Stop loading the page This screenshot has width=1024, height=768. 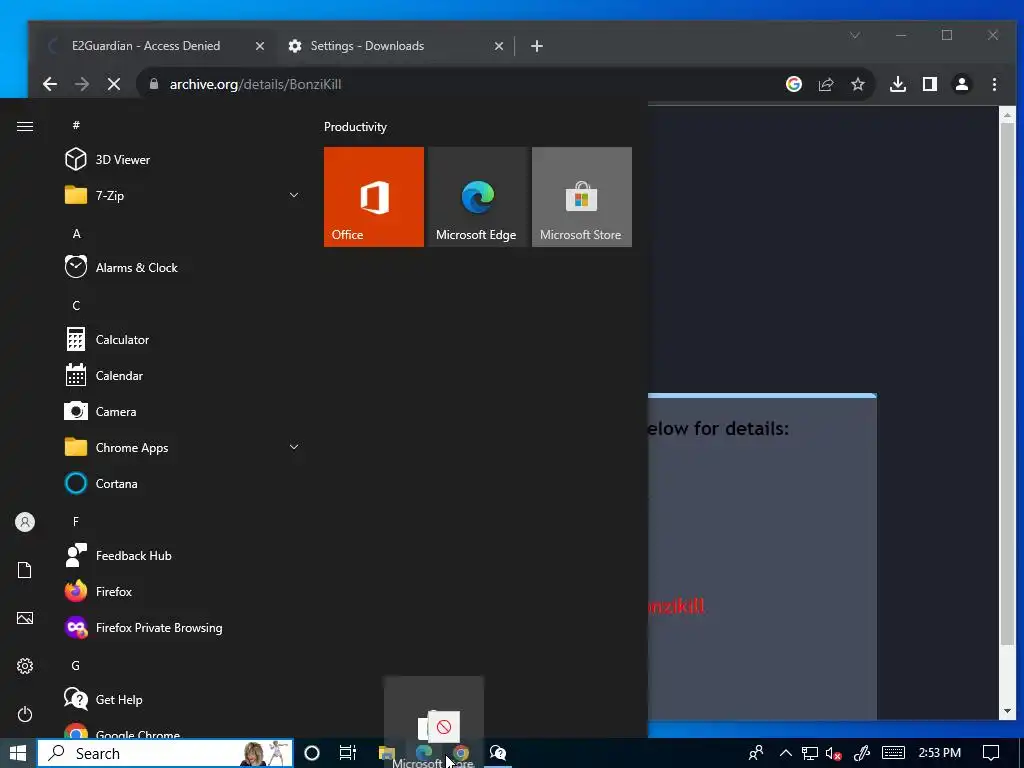[114, 84]
